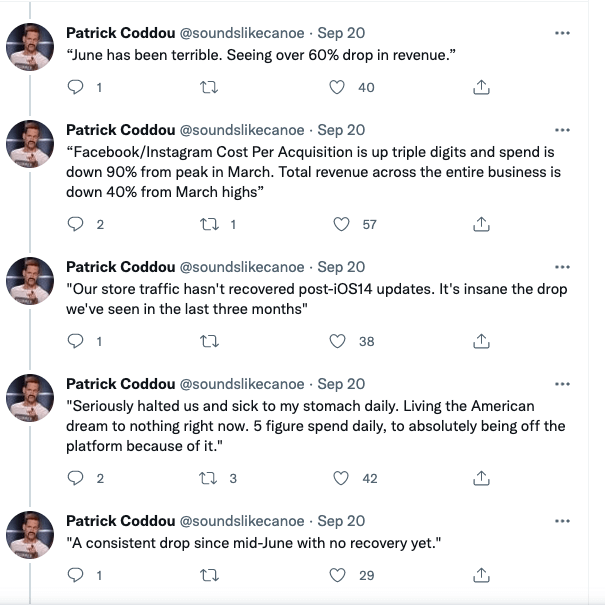605x605 pixels.
Task: Click the profile avatar beside the last tweet
Action: click(31, 535)
